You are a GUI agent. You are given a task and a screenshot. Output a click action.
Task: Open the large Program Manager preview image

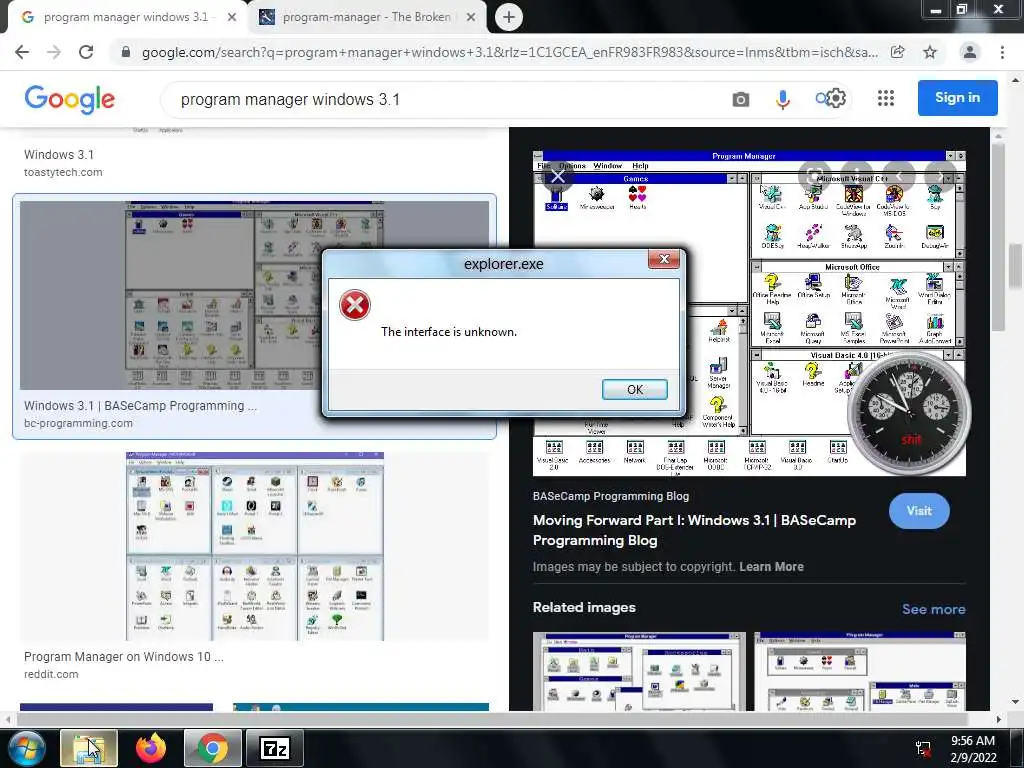[x=749, y=313]
